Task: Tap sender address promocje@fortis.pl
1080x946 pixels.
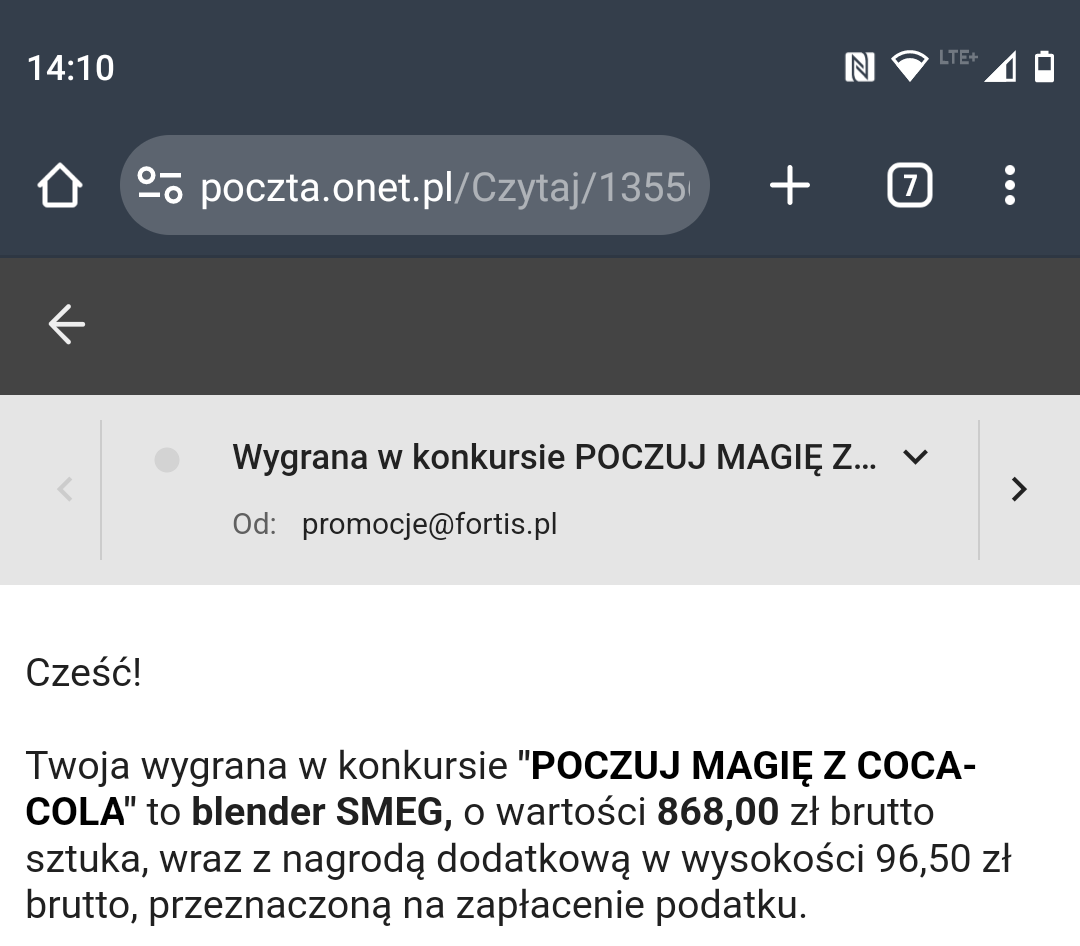Action: (x=429, y=524)
